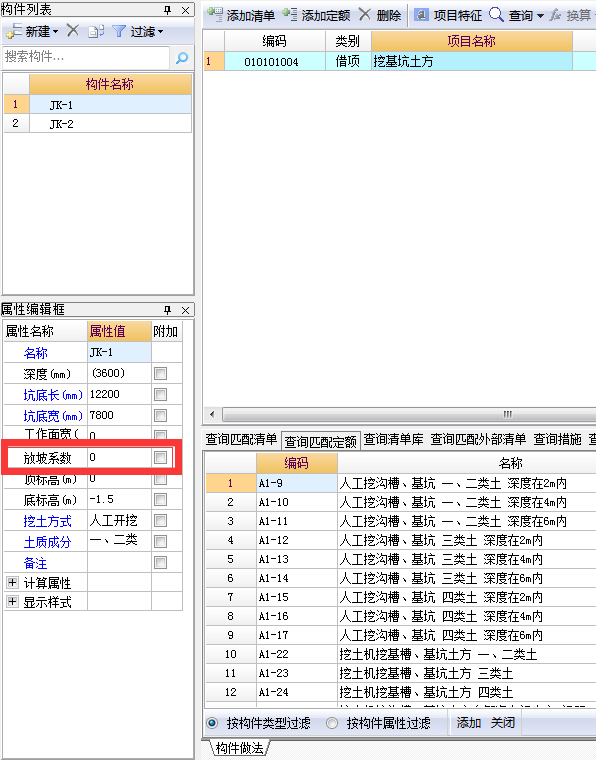Click the 搜索构件 search field
This screenshot has width=596, height=760.
(x=86, y=57)
